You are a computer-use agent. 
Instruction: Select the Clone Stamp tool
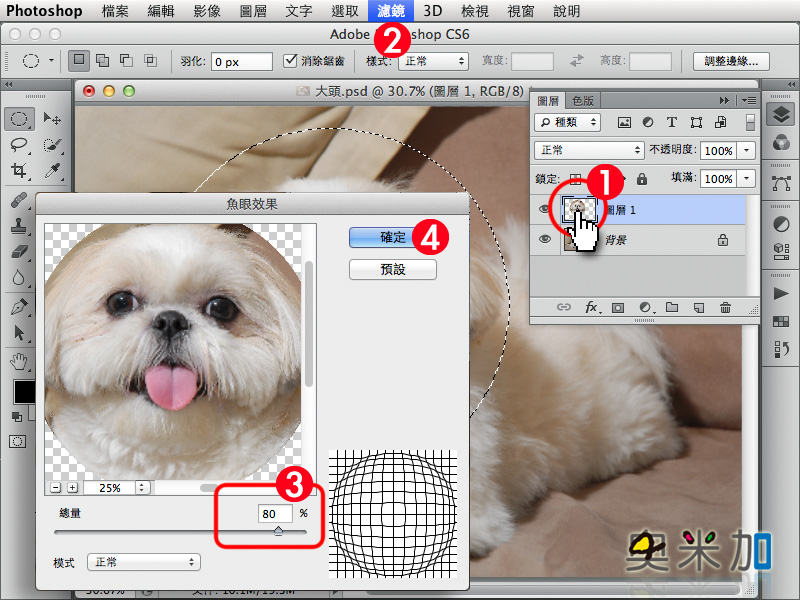coord(19,226)
